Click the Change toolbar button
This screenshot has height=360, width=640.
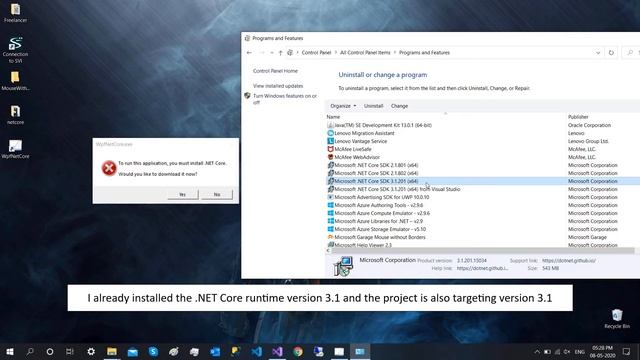[399, 106]
